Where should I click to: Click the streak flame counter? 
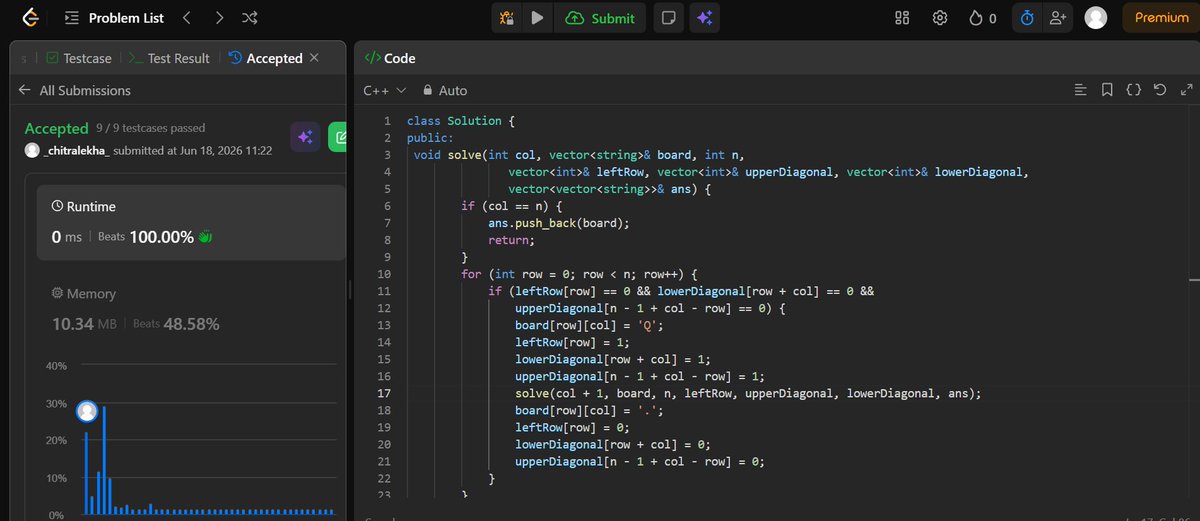(982, 18)
